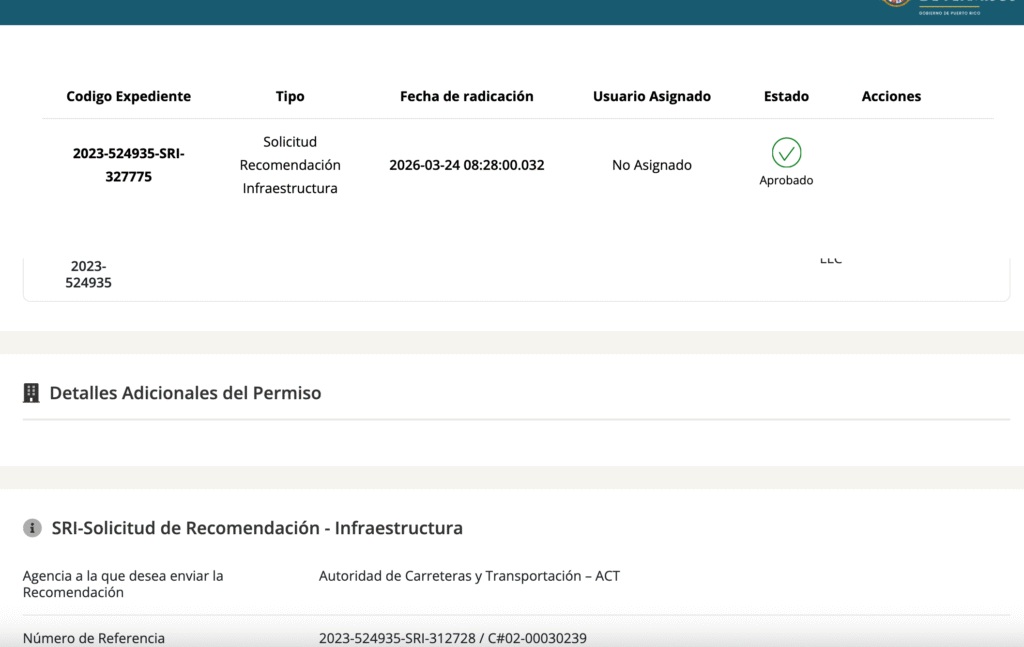Click the Agencia a la que desea enviar label
Viewport: 1024px width, 647px height.
click(123, 584)
